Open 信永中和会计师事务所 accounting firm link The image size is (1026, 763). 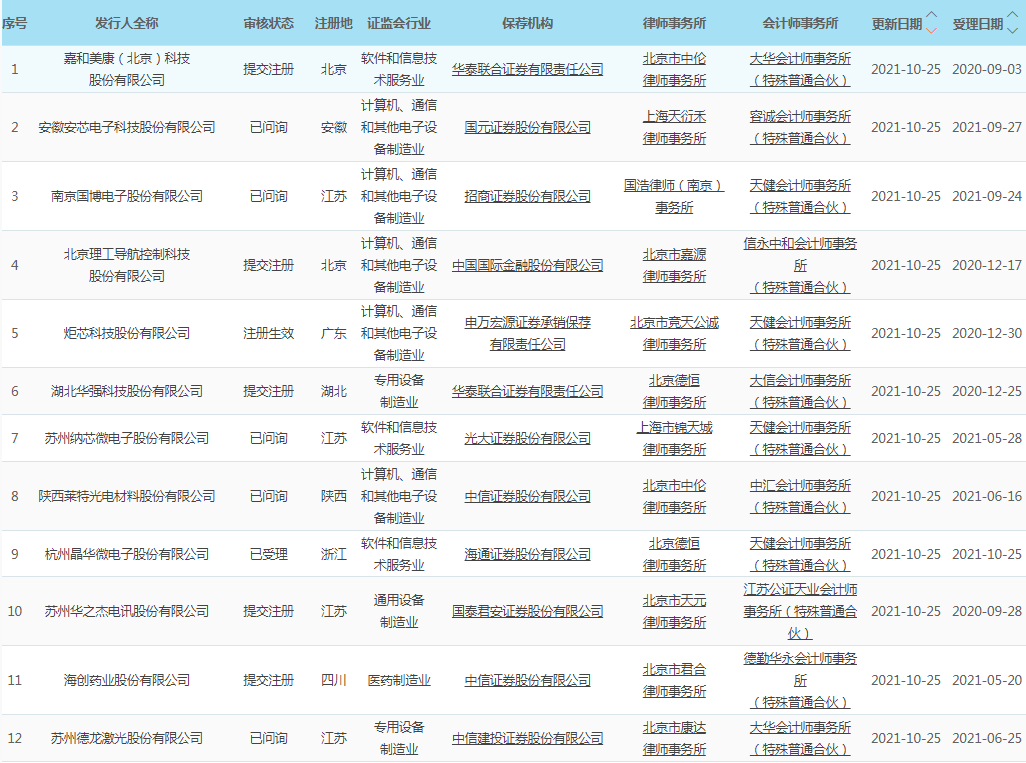click(x=800, y=255)
